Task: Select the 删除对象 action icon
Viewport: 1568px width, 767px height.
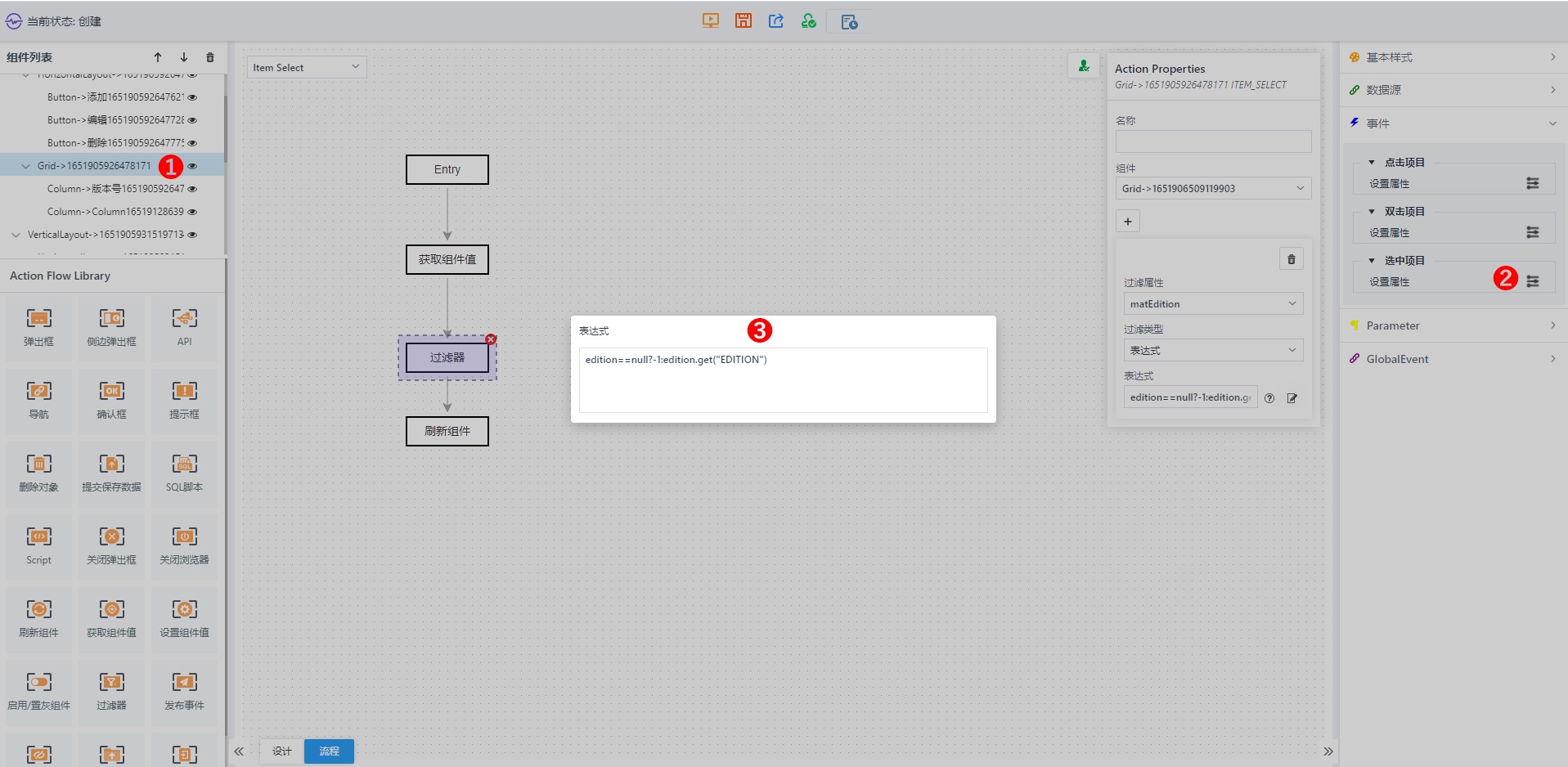Action: 38,464
